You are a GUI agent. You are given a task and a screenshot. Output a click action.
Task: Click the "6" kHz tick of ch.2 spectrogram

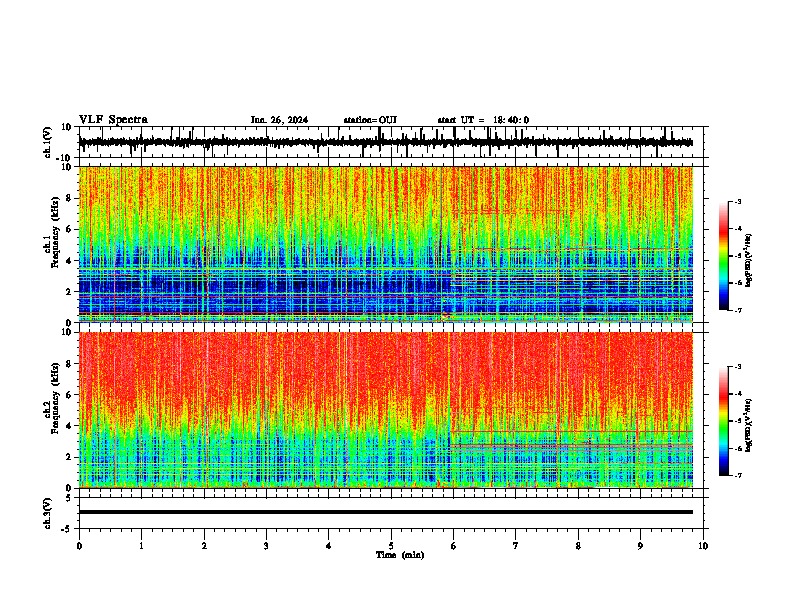coord(70,395)
